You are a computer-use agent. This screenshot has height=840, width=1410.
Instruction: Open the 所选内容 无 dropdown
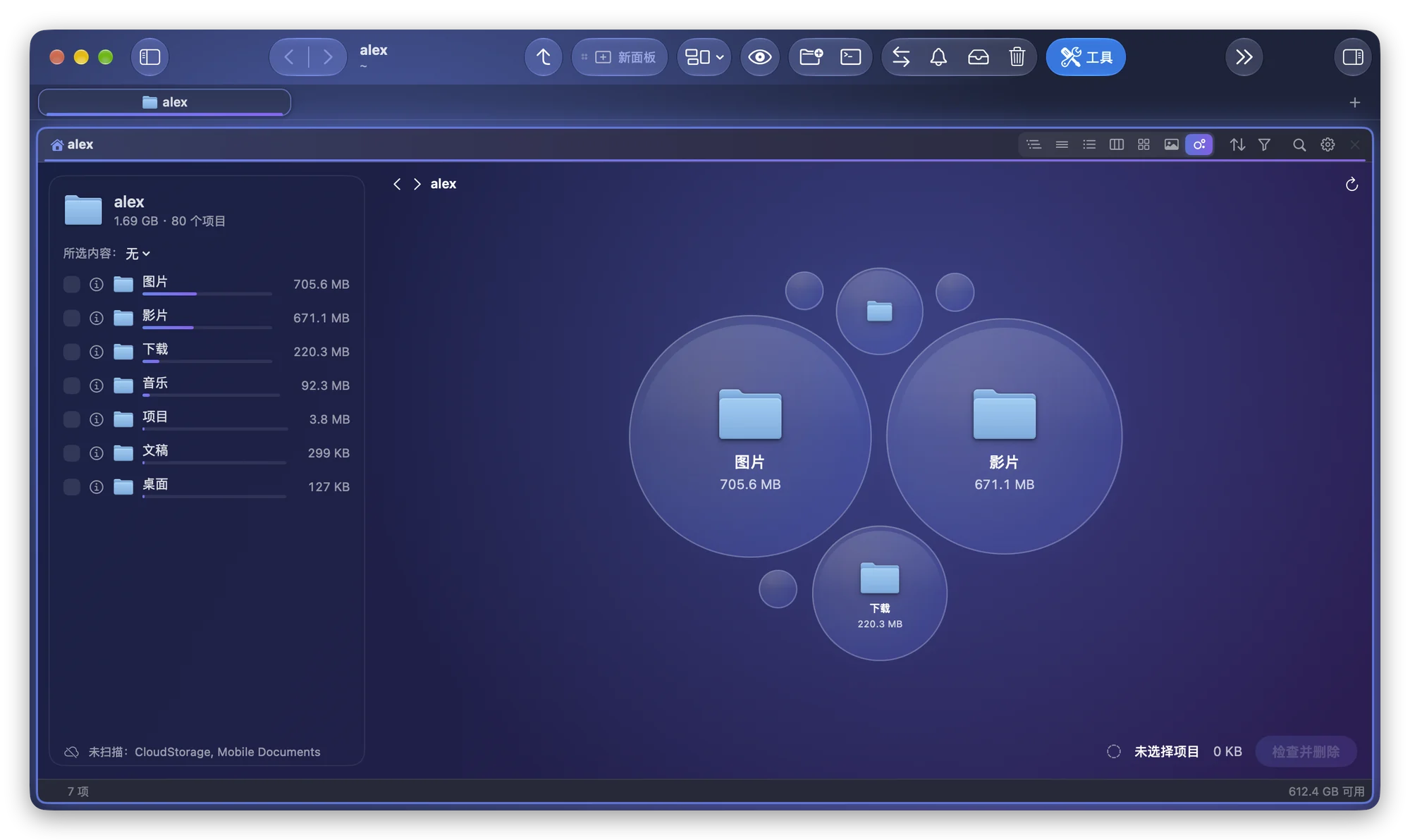(x=138, y=254)
